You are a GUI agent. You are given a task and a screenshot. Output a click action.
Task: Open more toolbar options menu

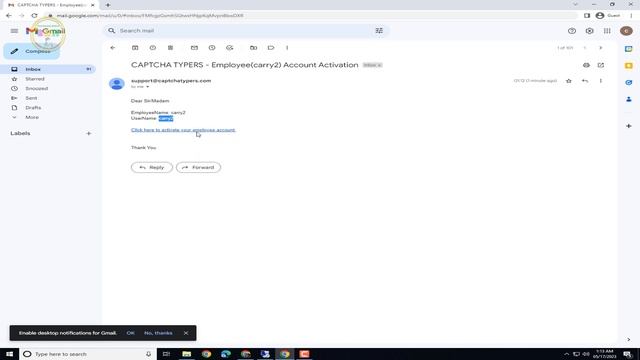[287, 48]
